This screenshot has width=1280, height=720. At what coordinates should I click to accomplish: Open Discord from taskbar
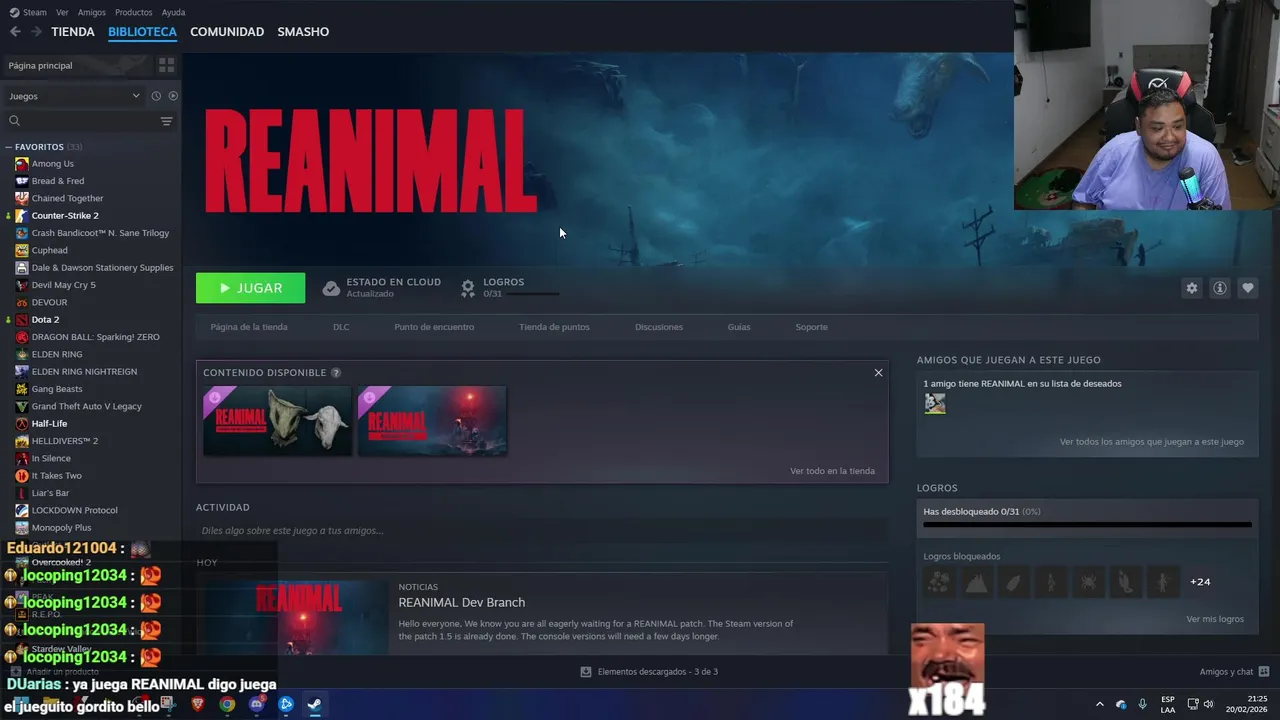[257, 704]
